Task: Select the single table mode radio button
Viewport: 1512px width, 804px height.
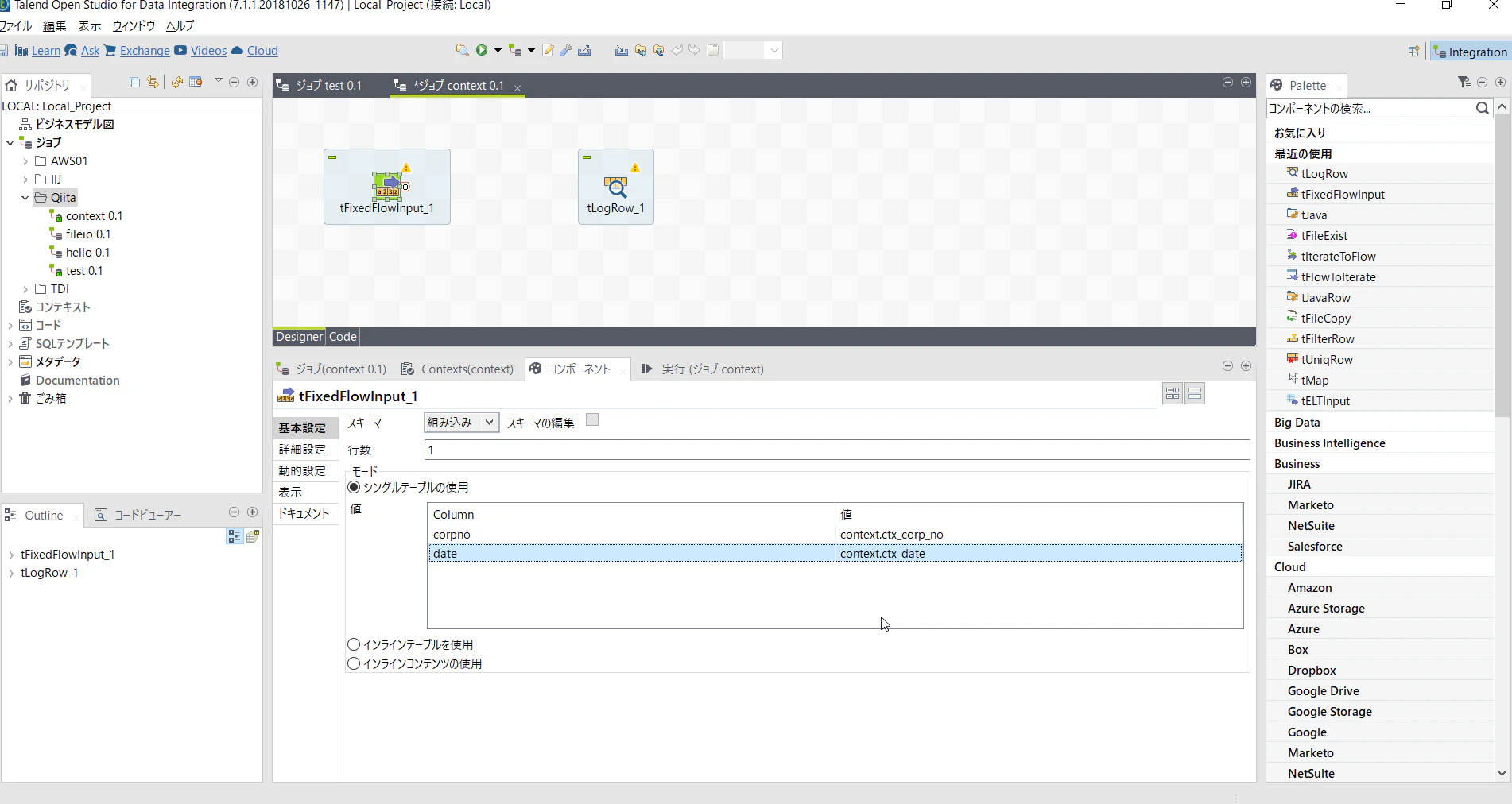Action: tap(354, 487)
